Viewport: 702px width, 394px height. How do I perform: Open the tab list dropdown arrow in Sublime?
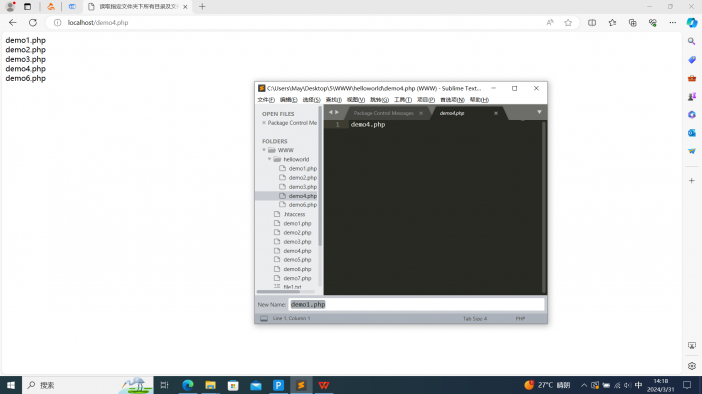point(539,112)
